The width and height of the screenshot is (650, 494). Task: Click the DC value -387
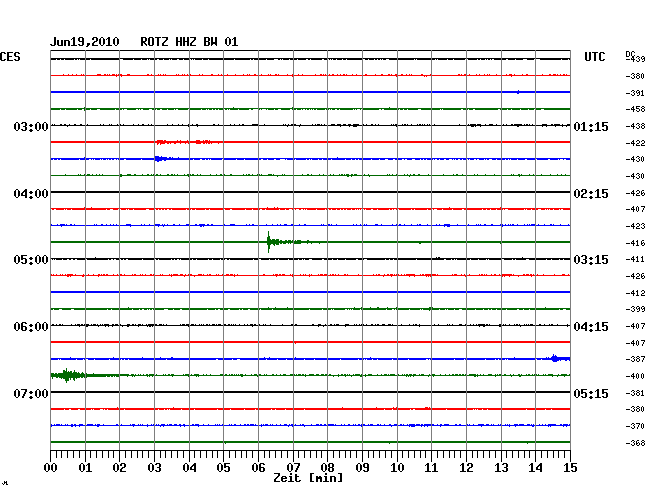coord(635,359)
